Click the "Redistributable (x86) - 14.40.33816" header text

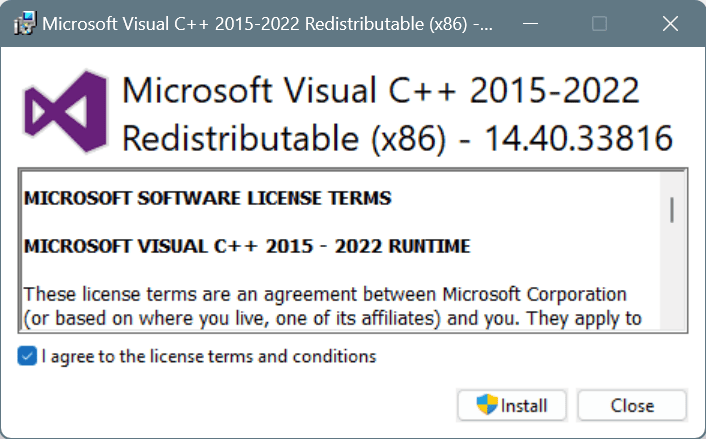click(x=398, y=138)
